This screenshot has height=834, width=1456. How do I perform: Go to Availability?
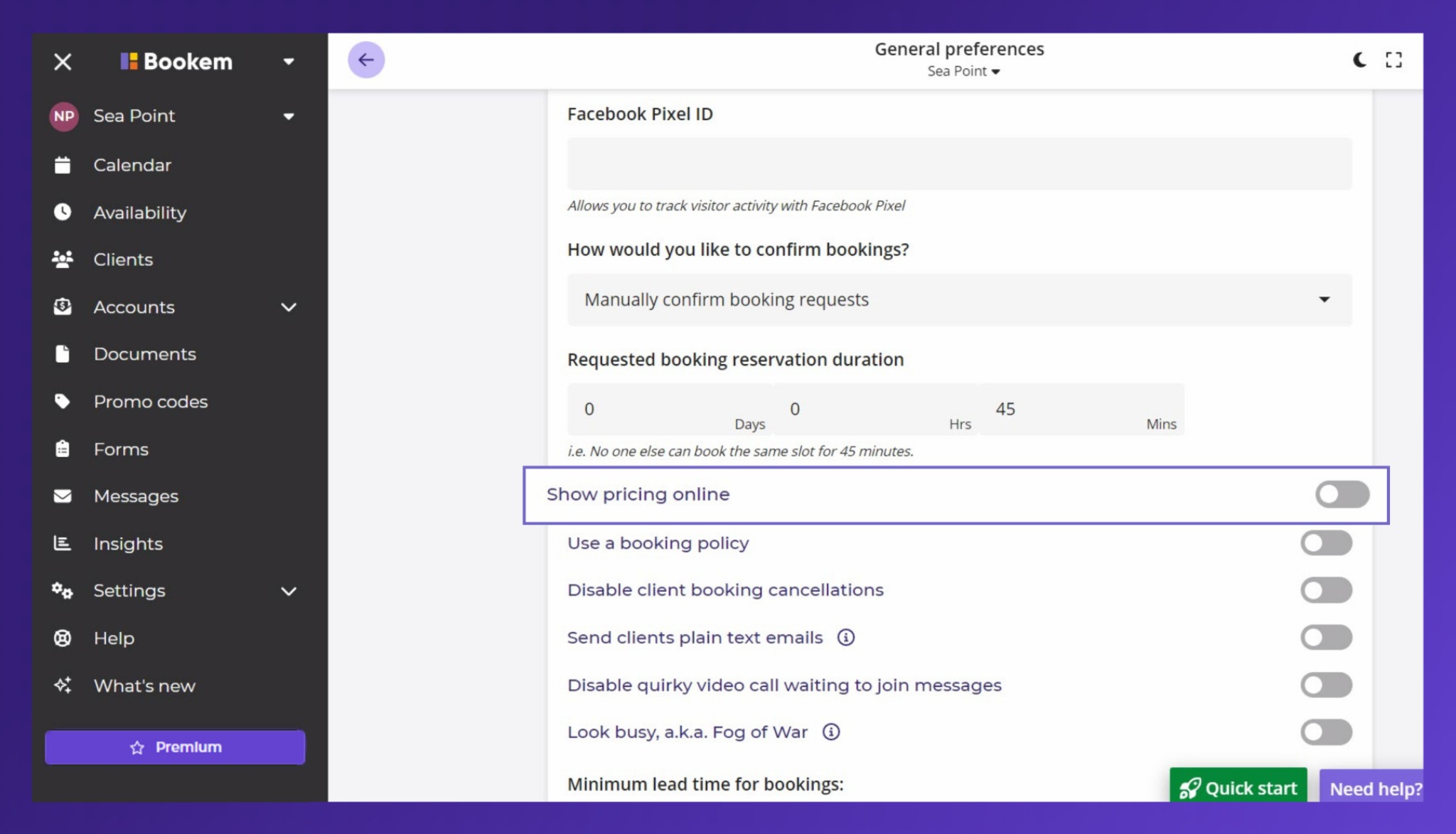pyautogui.click(x=140, y=213)
